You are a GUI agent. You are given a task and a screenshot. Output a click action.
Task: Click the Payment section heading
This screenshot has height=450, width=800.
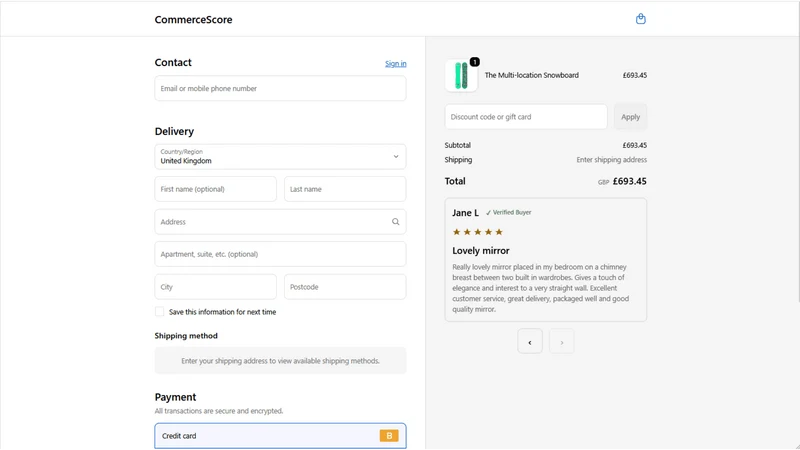(x=175, y=397)
